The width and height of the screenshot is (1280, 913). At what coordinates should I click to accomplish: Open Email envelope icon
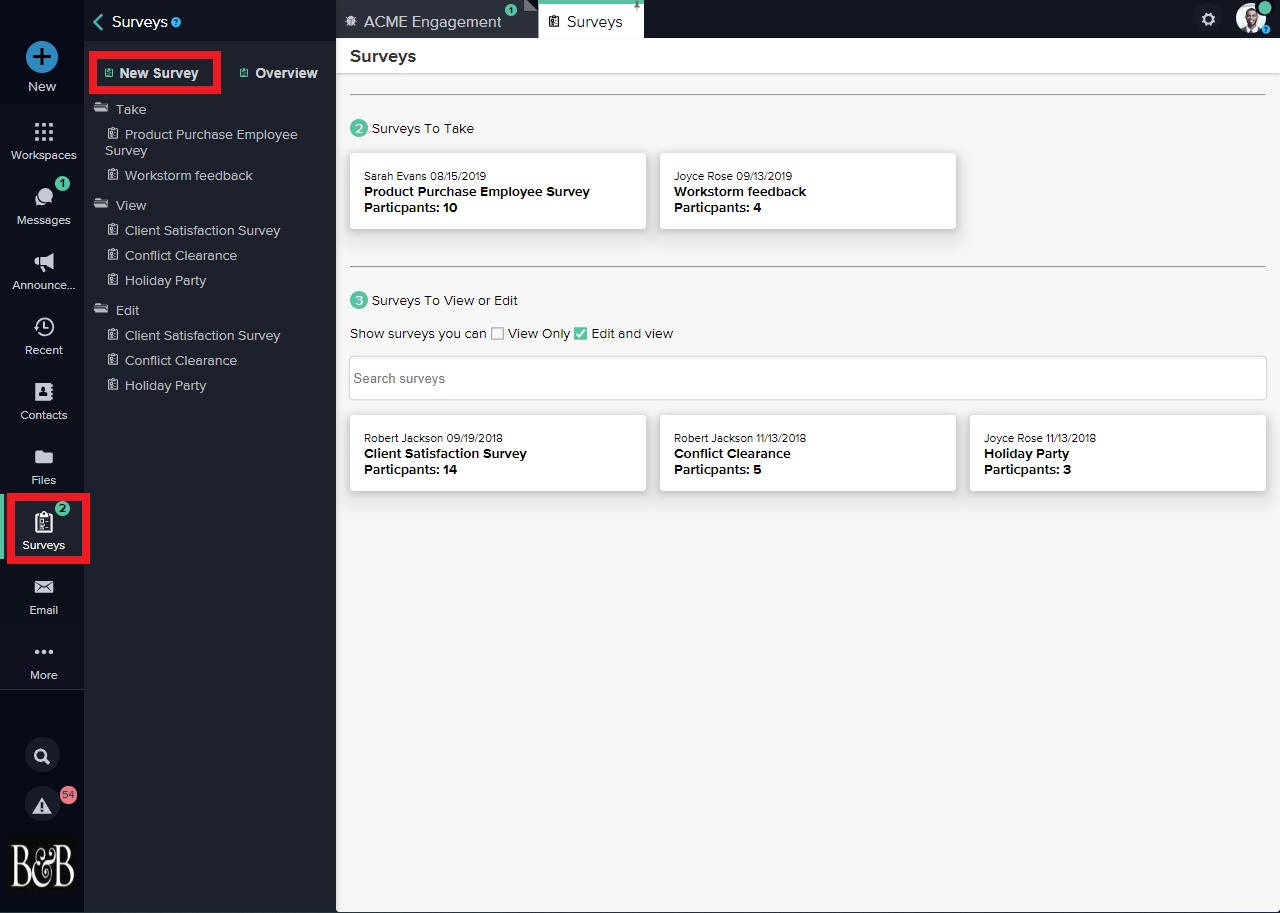pyautogui.click(x=43, y=587)
